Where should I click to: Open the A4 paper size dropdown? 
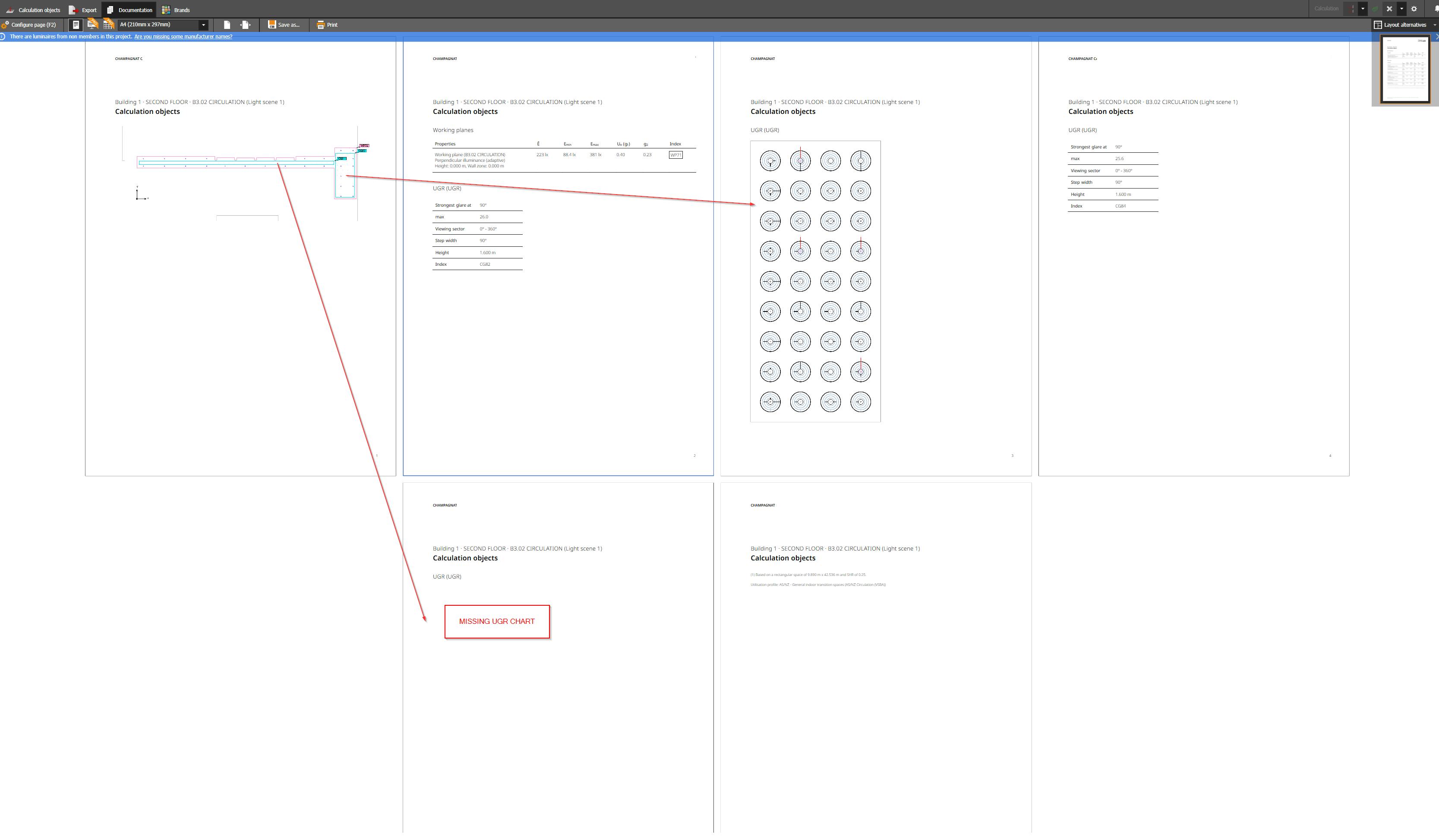tap(203, 25)
